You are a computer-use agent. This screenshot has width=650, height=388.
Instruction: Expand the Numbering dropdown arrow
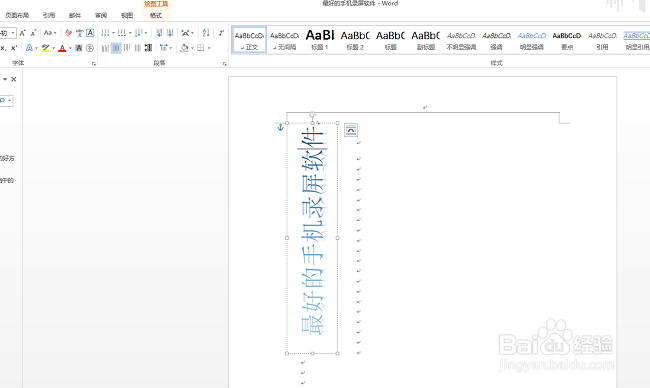tap(129, 33)
